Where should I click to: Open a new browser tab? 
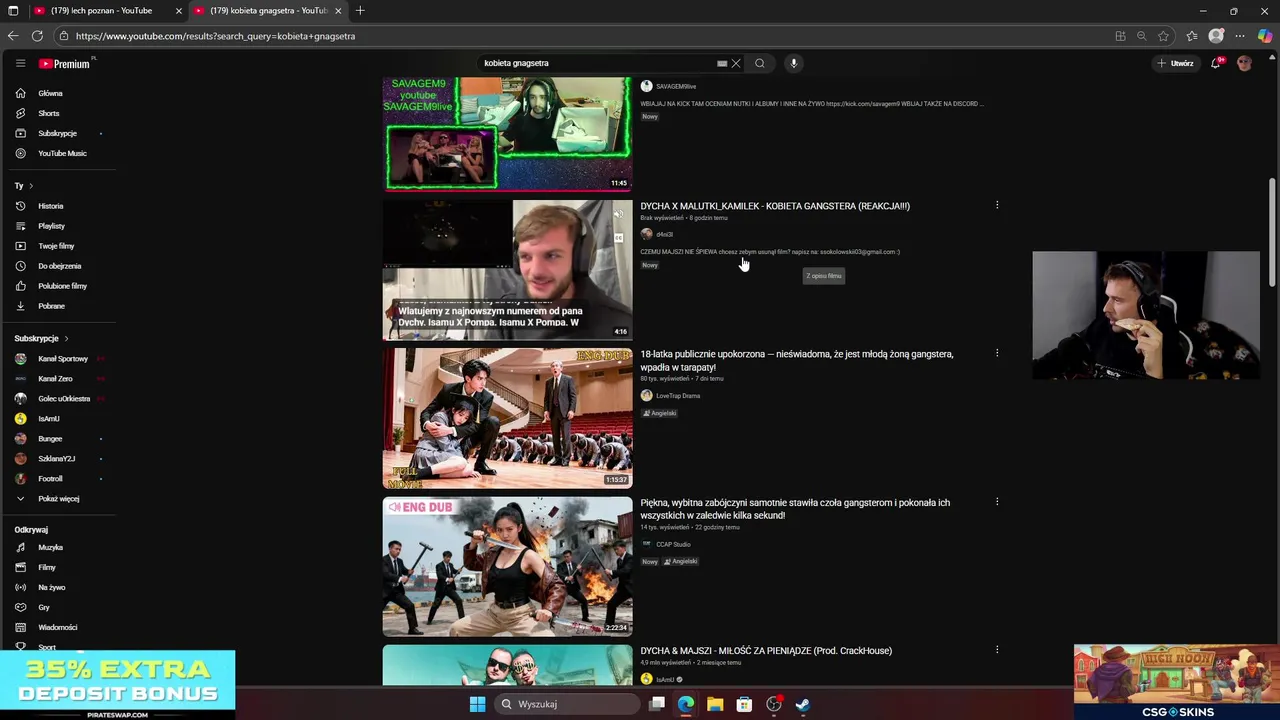coord(360,10)
